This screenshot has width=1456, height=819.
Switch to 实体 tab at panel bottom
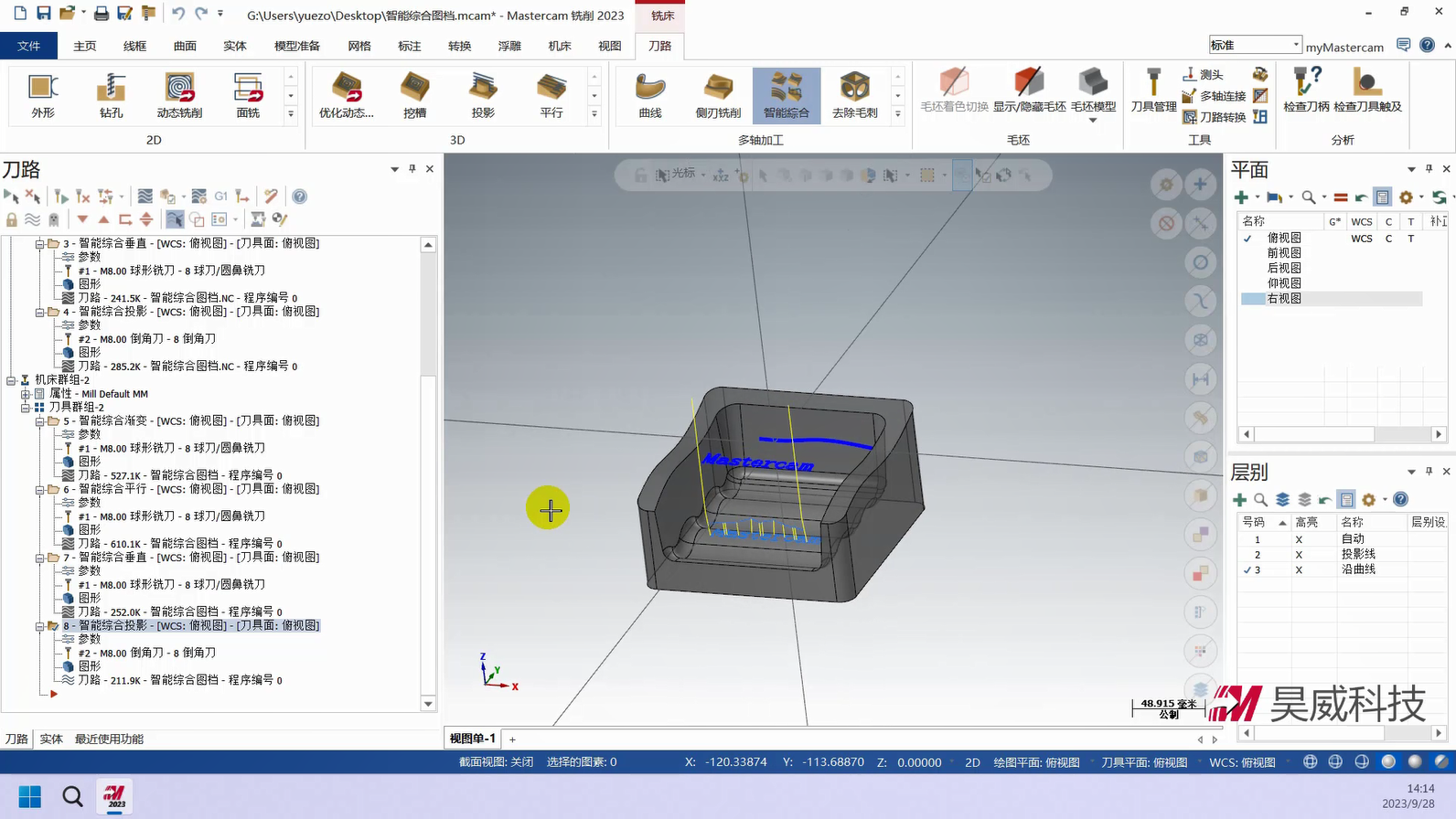(x=51, y=739)
